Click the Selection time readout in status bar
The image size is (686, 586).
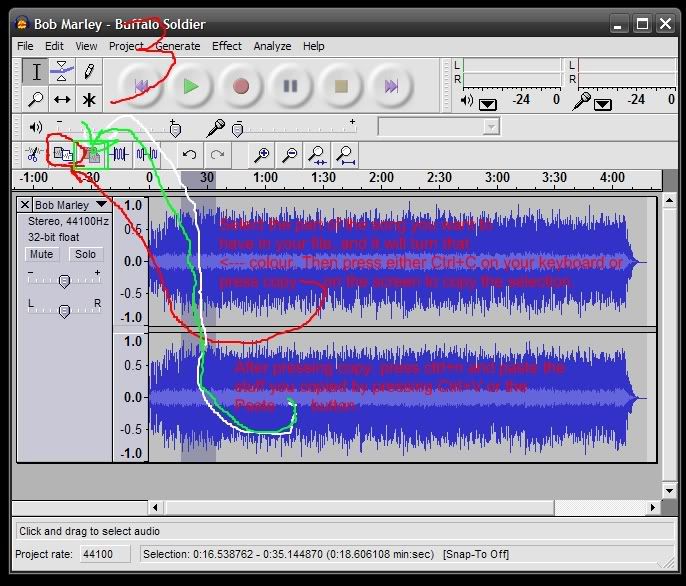(288, 554)
